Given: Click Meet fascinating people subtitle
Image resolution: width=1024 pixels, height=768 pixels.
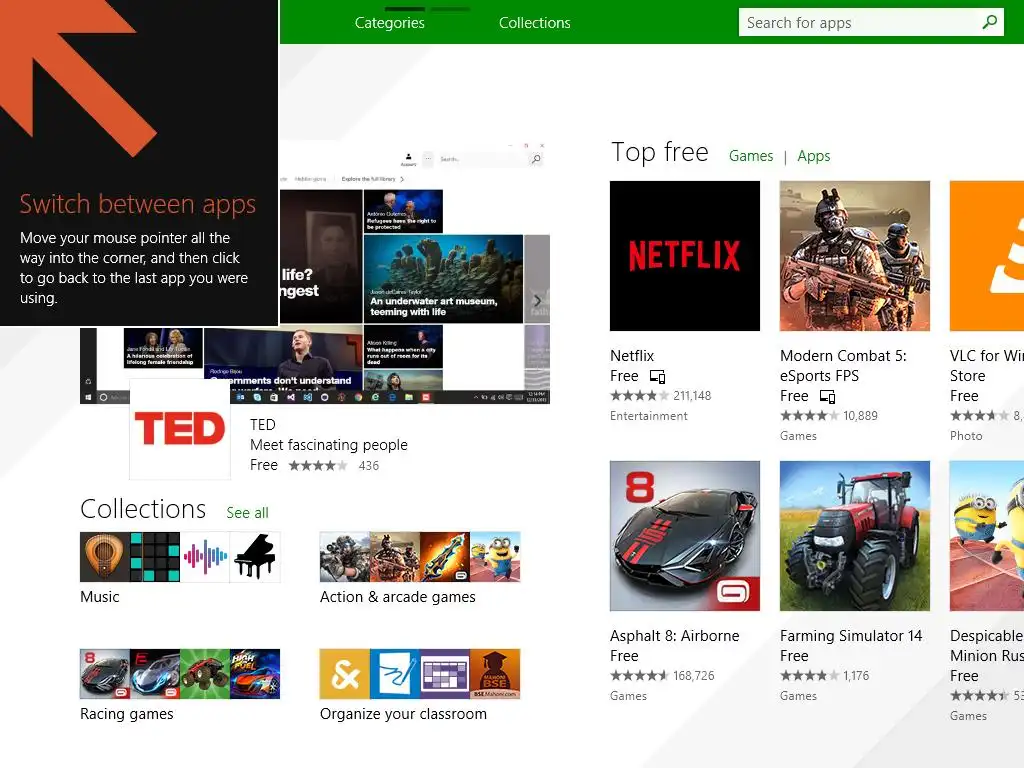Looking at the screenshot, I should tap(328, 445).
